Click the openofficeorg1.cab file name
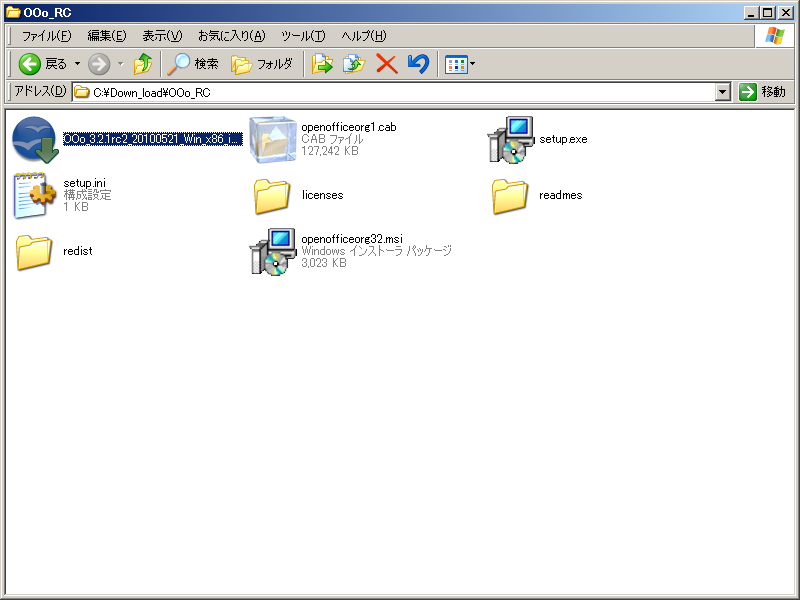 point(349,127)
